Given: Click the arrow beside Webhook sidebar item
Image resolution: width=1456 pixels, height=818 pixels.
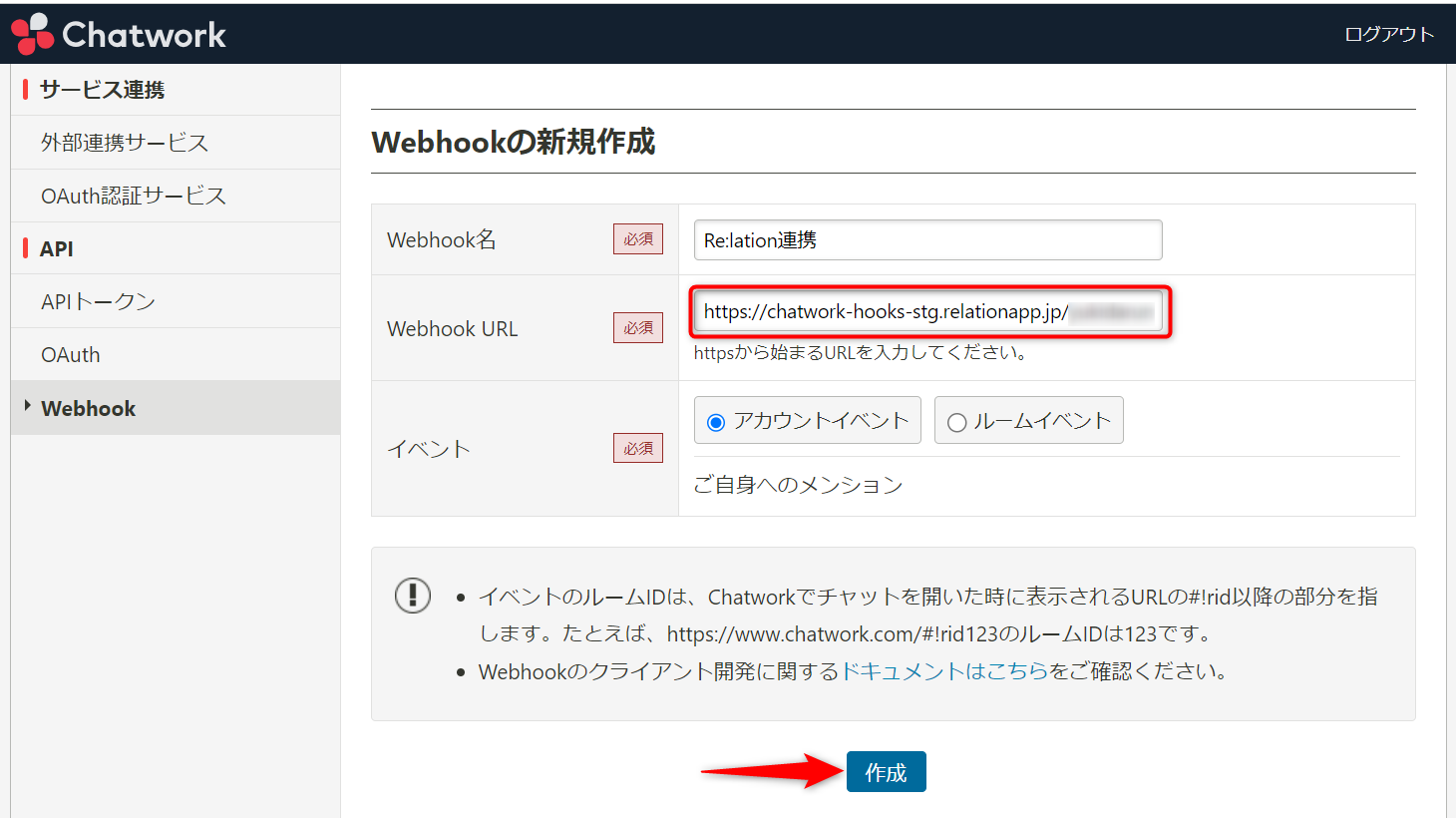Looking at the screenshot, I should coord(28,406).
